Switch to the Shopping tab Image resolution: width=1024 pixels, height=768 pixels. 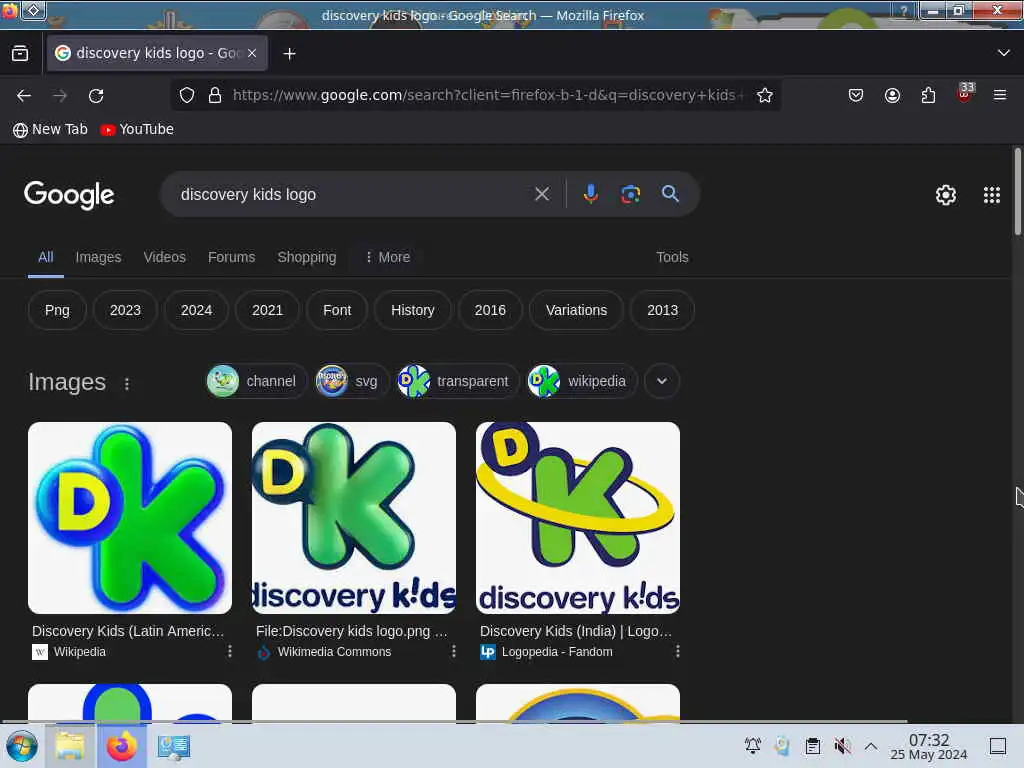tap(306, 257)
